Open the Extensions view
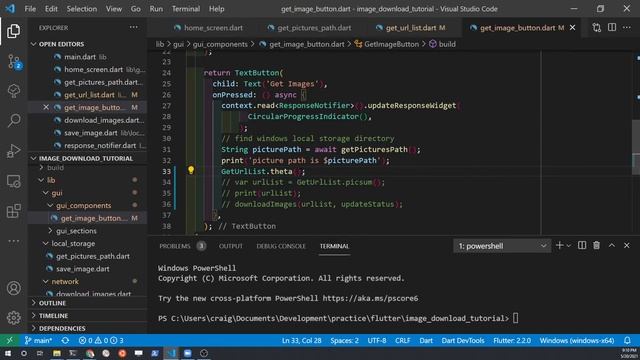This screenshot has height=360, width=640. click(13, 211)
